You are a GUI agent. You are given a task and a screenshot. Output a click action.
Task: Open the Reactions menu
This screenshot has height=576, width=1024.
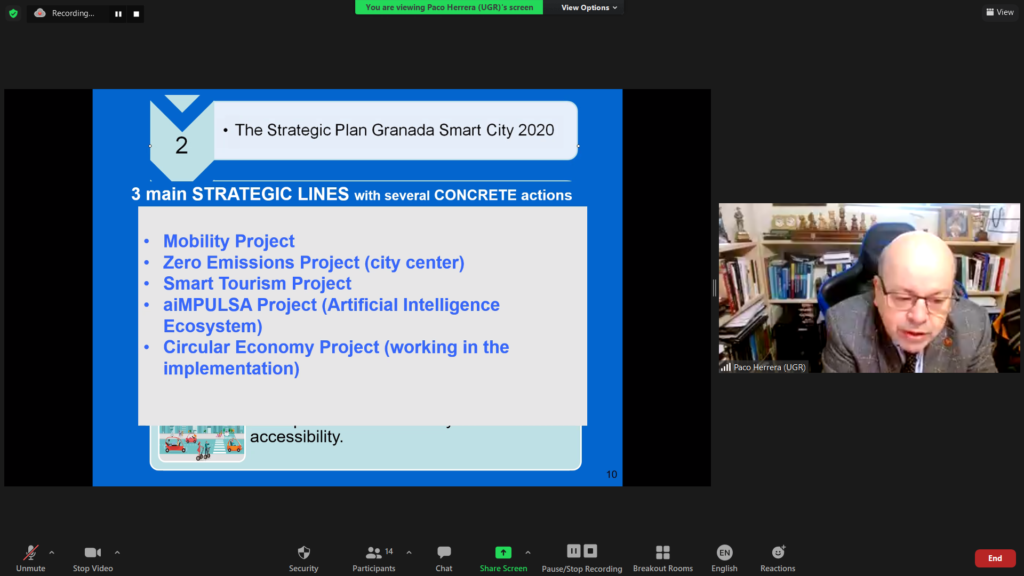click(778, 556)
